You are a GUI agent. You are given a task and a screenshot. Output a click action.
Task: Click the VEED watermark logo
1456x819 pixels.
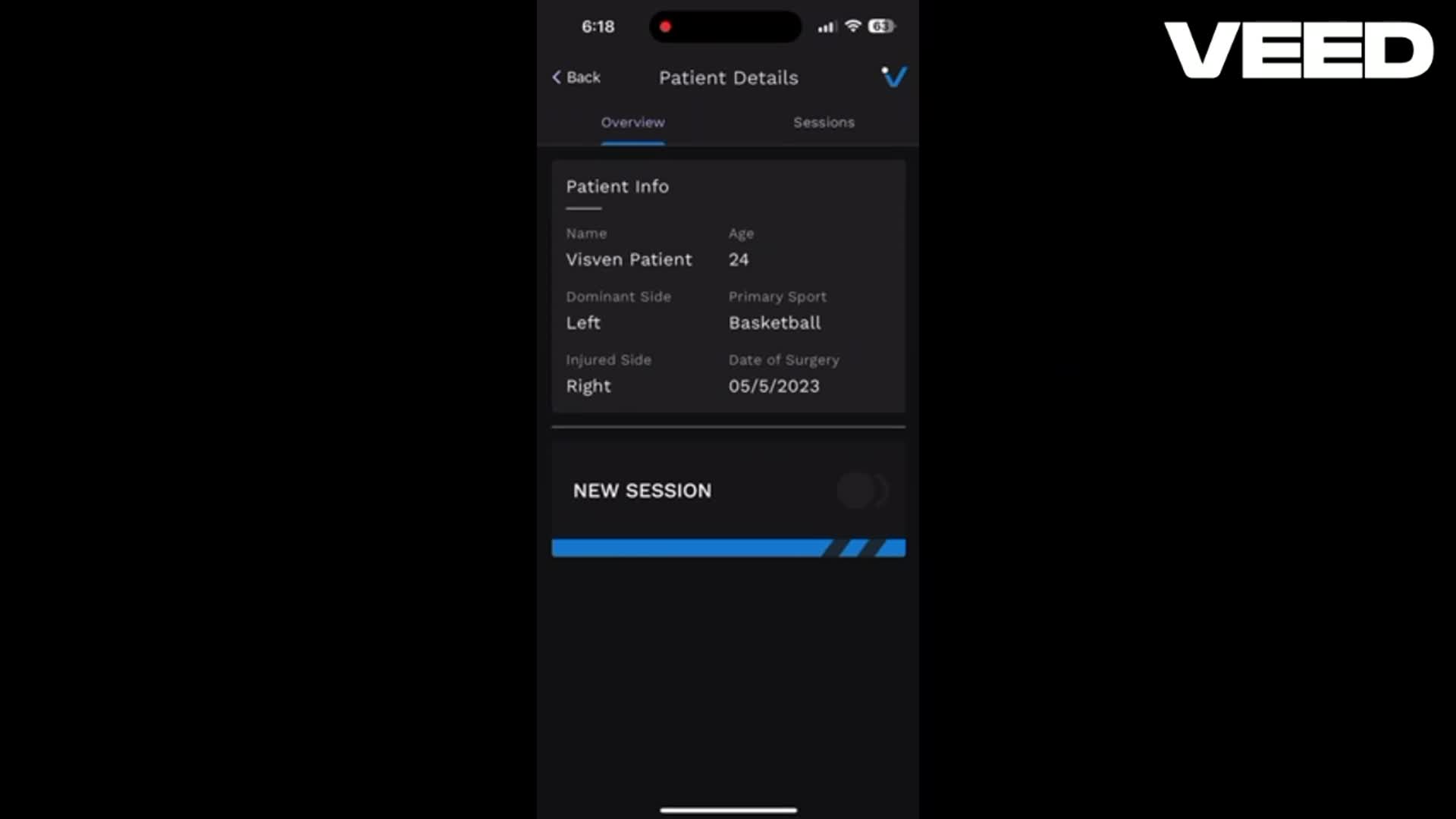(1298, 50)
